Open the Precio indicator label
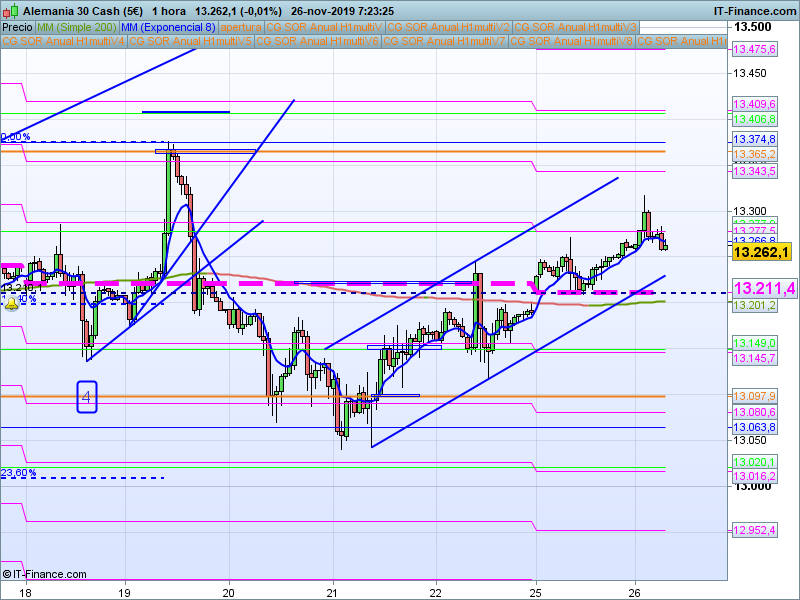Screen dimensions: 800x600 click(17, 27)
